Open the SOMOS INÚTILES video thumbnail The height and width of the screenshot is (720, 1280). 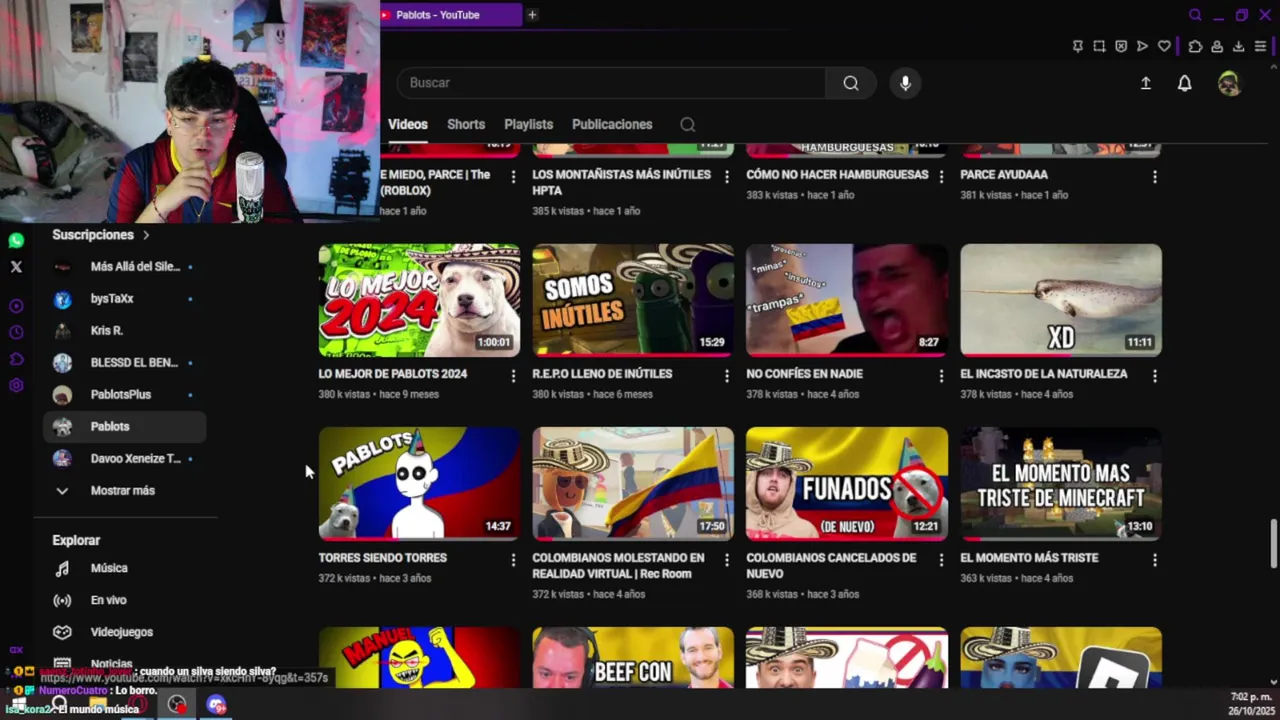[x=633, y=300]
